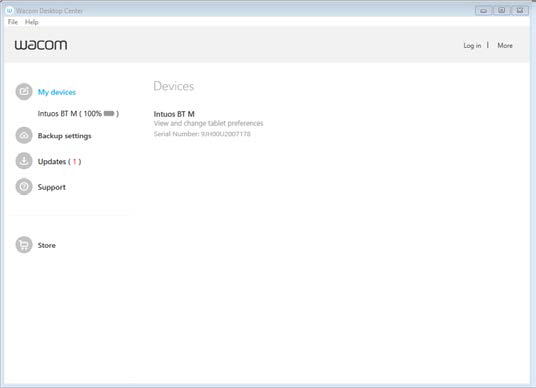Close the Wacom Desktop Center window
536x388 pixels.
[520, 11]
